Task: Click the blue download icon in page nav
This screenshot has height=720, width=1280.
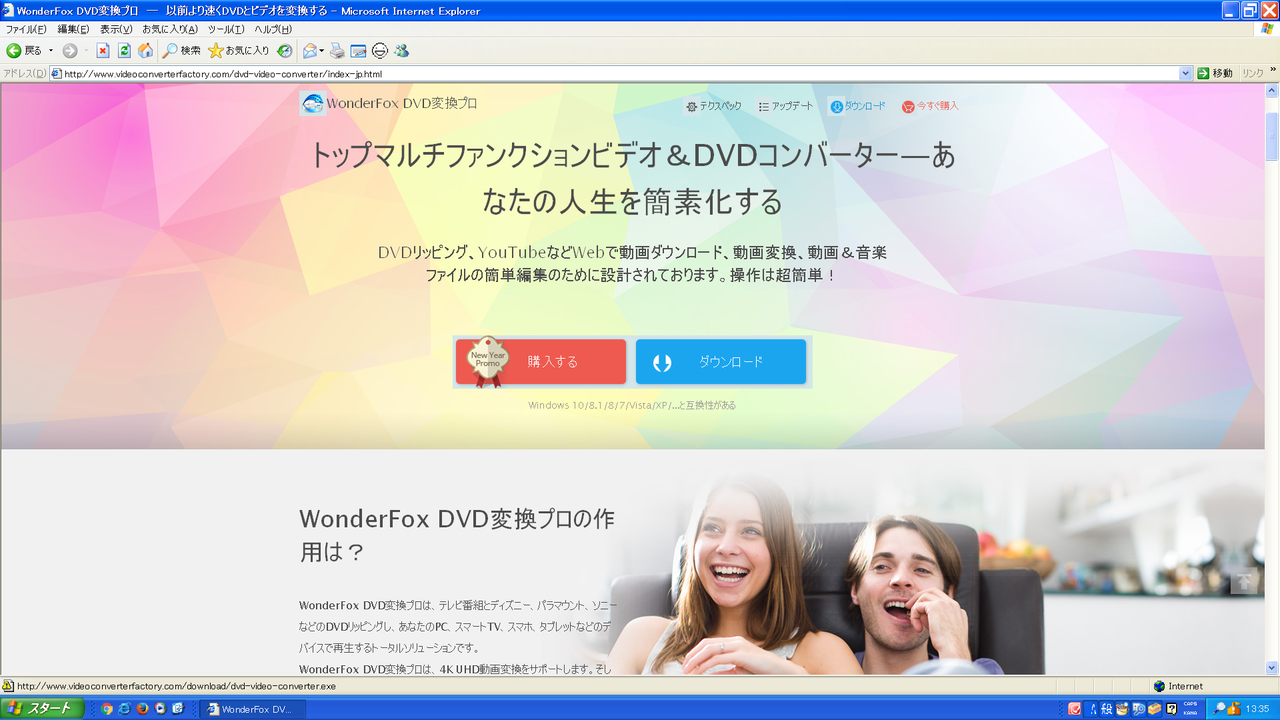Action: pos(837,106)
